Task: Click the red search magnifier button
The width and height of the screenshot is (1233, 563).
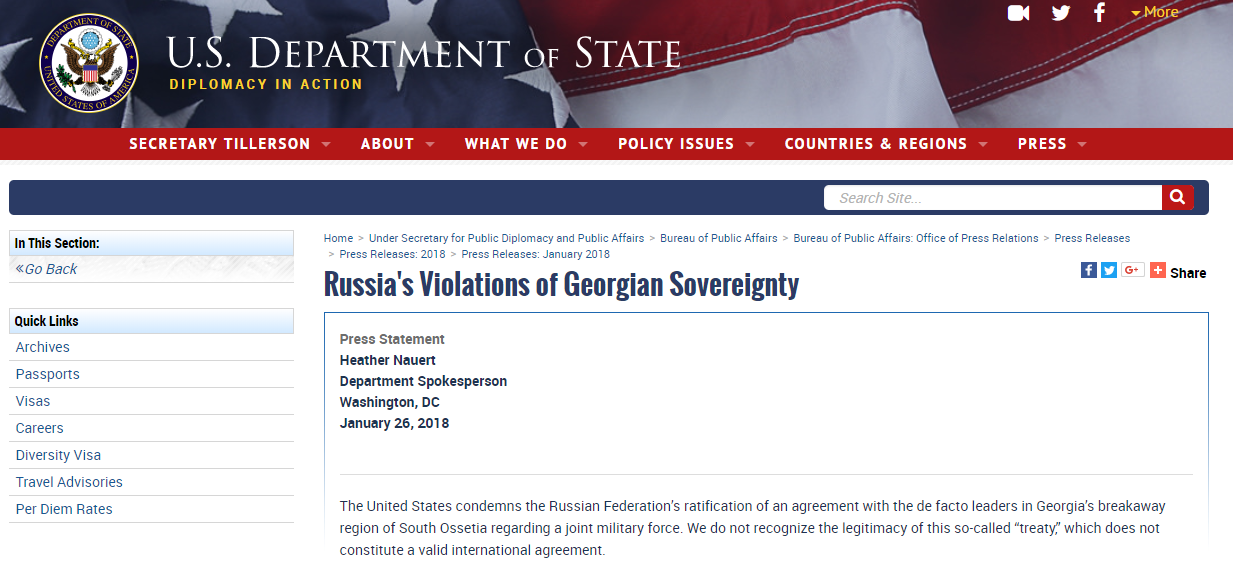Action: [1177, 198]
